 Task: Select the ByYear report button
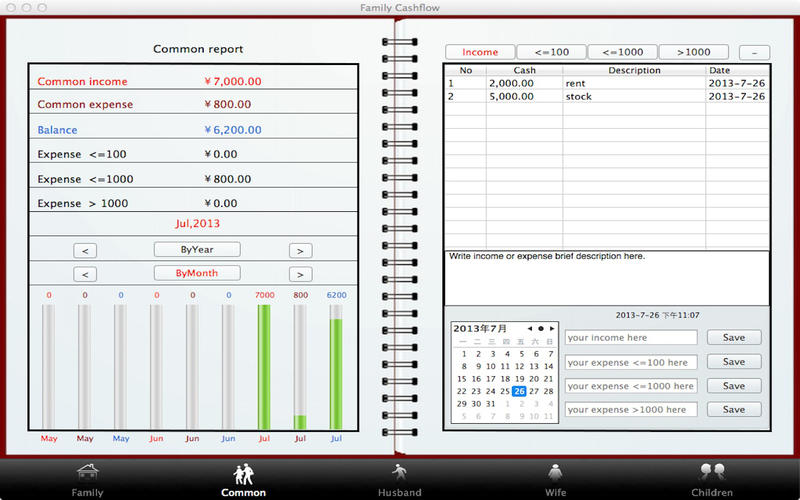(197, 249)
